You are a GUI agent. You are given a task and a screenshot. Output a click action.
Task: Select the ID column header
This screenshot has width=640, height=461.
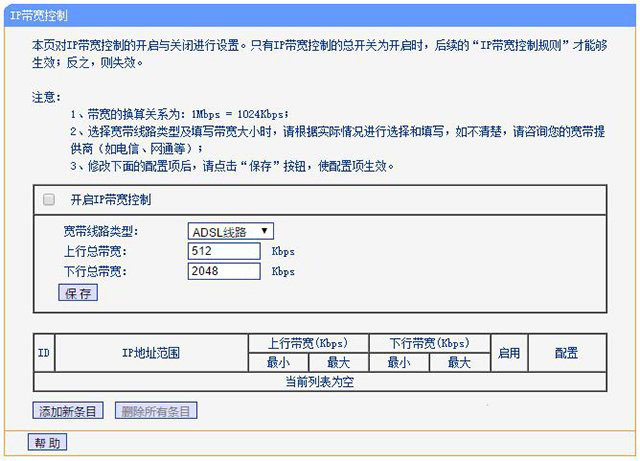coord(44,353)
